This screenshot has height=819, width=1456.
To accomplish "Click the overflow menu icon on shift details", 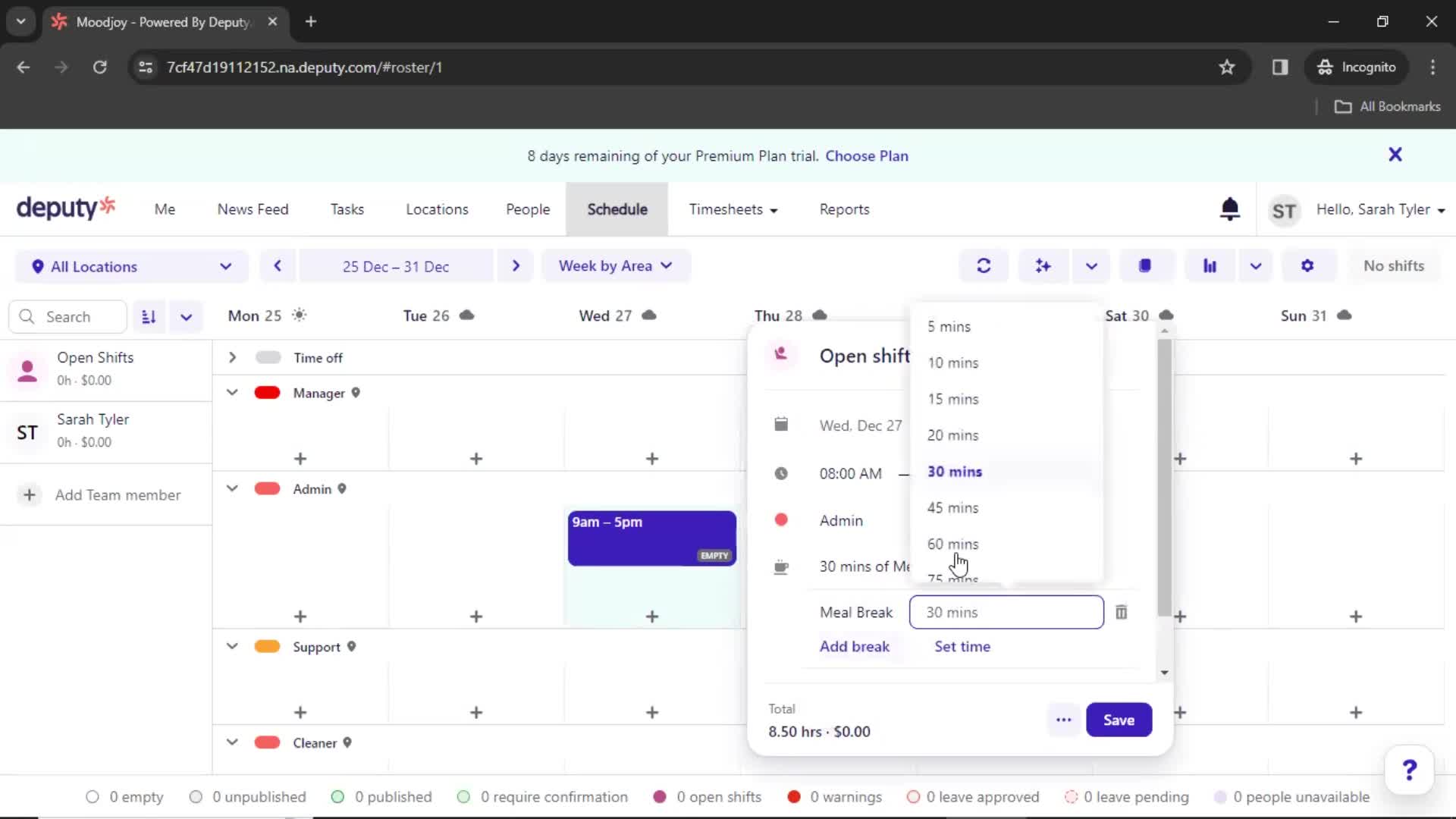I will pyautogui.click(x=1064, y=720).
